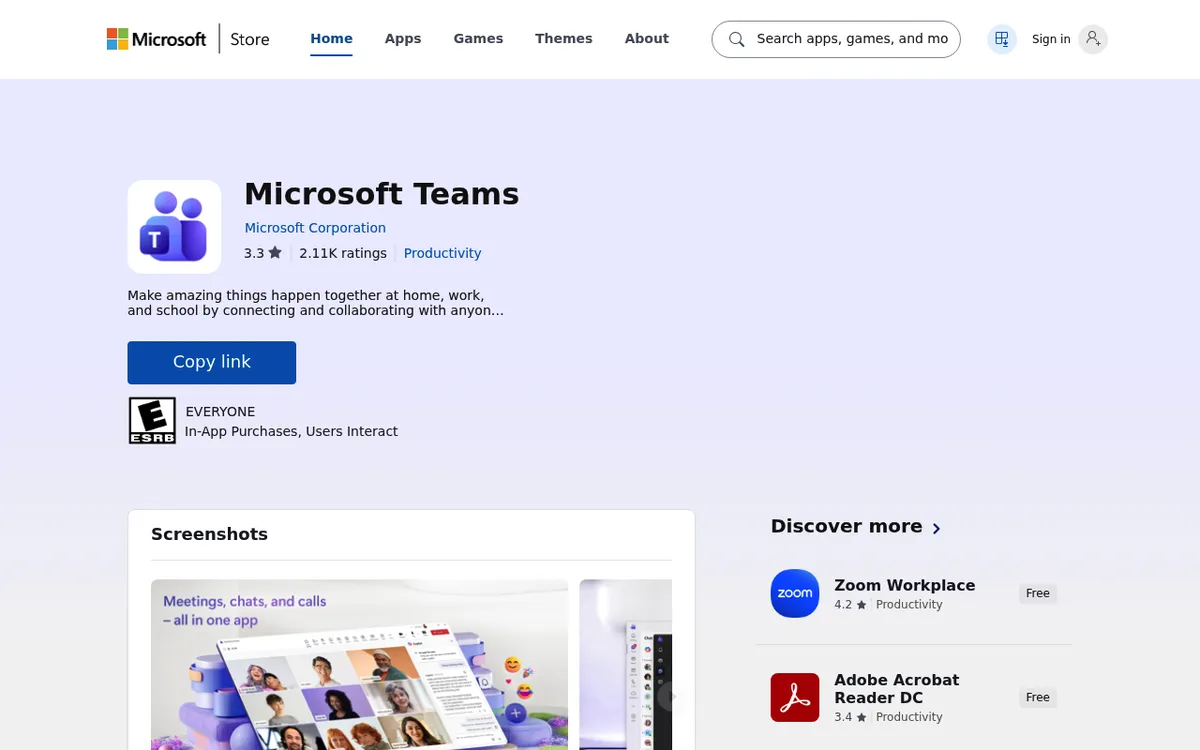Click the Discover more heading
Viewport: 1200px width, 750px height.
(x=847, y=526)
